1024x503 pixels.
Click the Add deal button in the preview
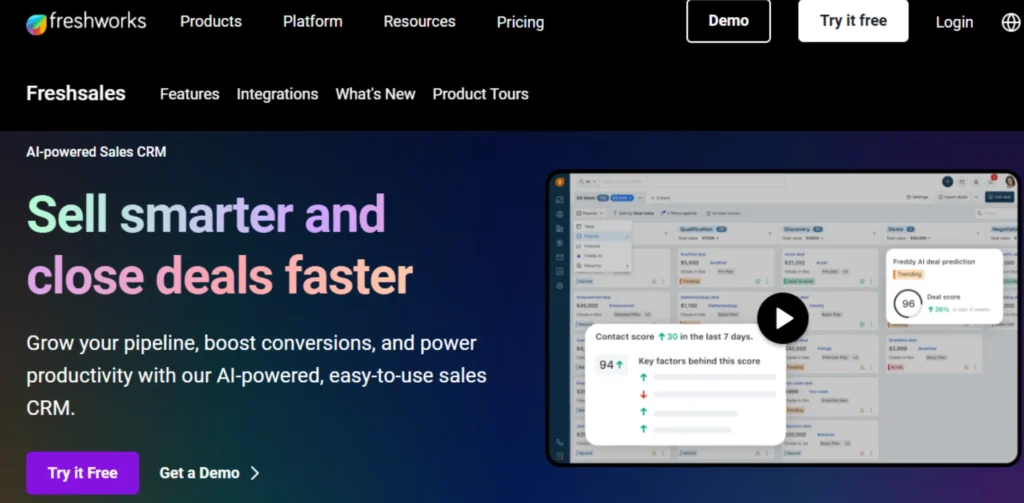click(999, 197)
